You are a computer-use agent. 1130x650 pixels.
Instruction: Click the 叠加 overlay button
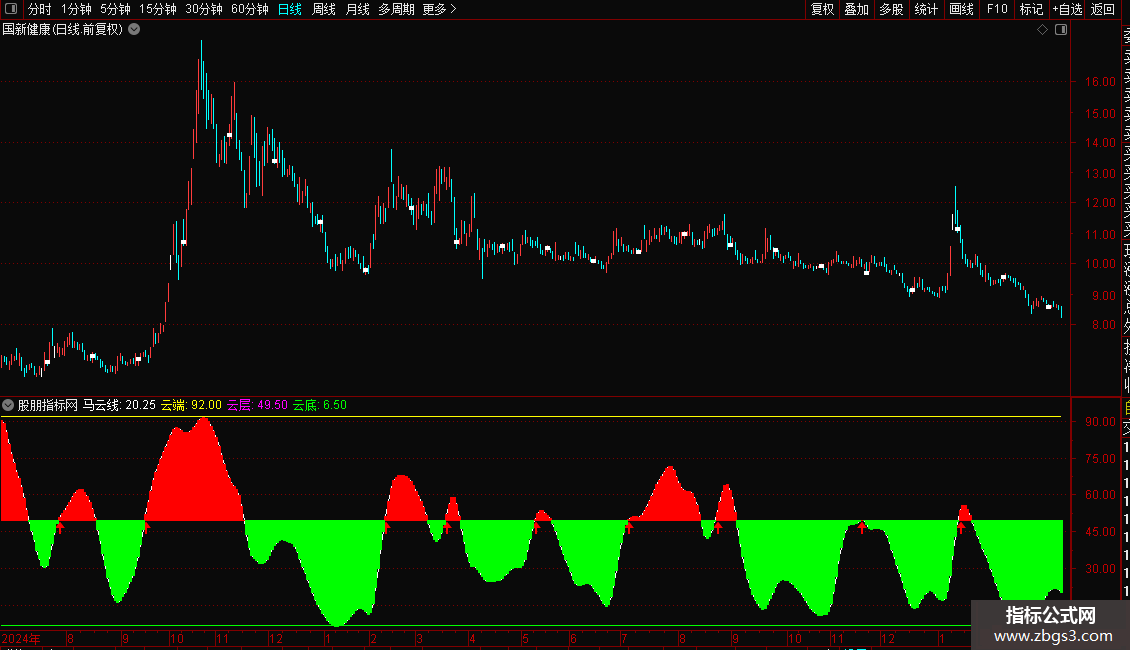pos(856,9)
